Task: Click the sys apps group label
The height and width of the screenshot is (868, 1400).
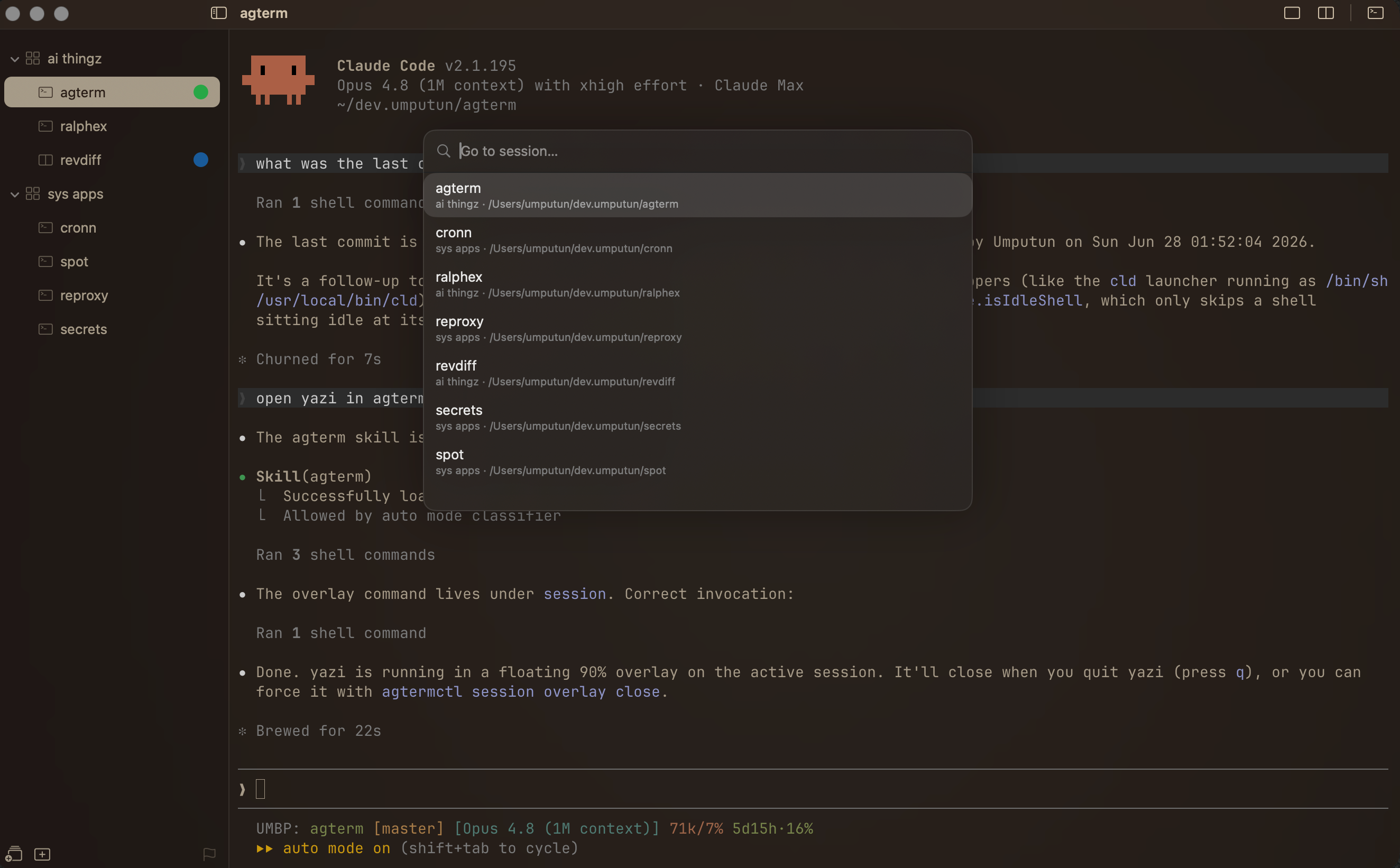Action: 75,193
